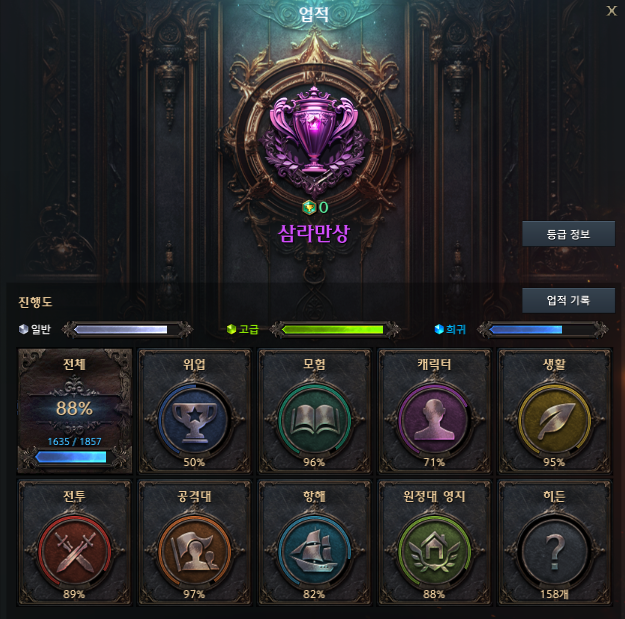Image resolution: width=625 pixels, height=619 pixels.
Task: Open the 위업 trophy category icon
Action: [194, 420]
